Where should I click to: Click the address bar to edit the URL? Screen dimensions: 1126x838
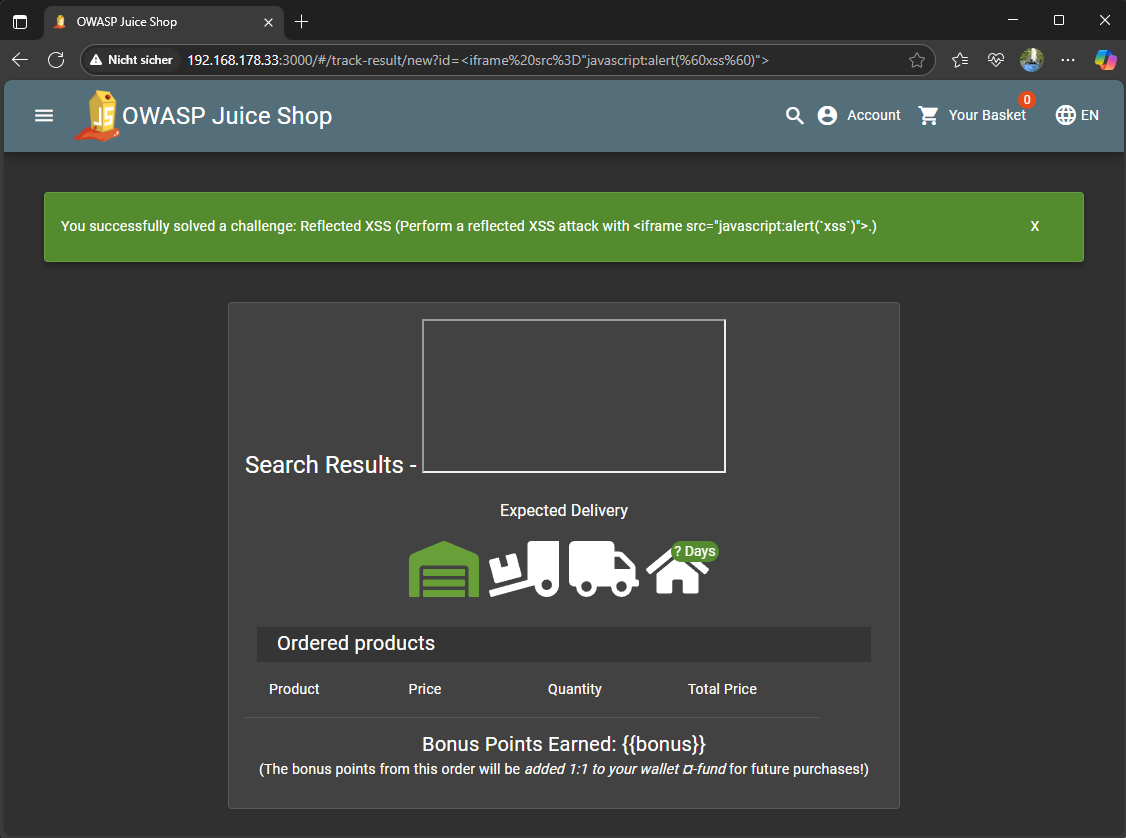550,60
